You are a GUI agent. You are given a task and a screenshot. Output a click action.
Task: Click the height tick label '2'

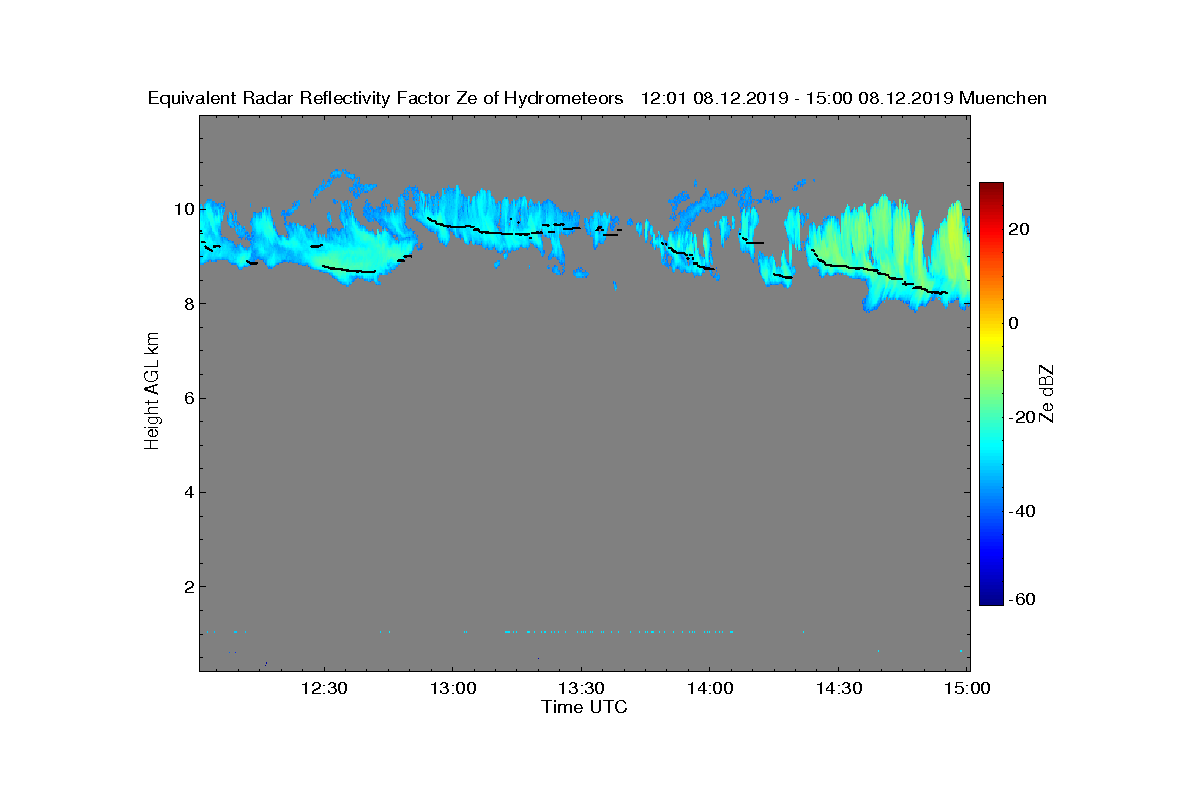click(x=188, y=586)
